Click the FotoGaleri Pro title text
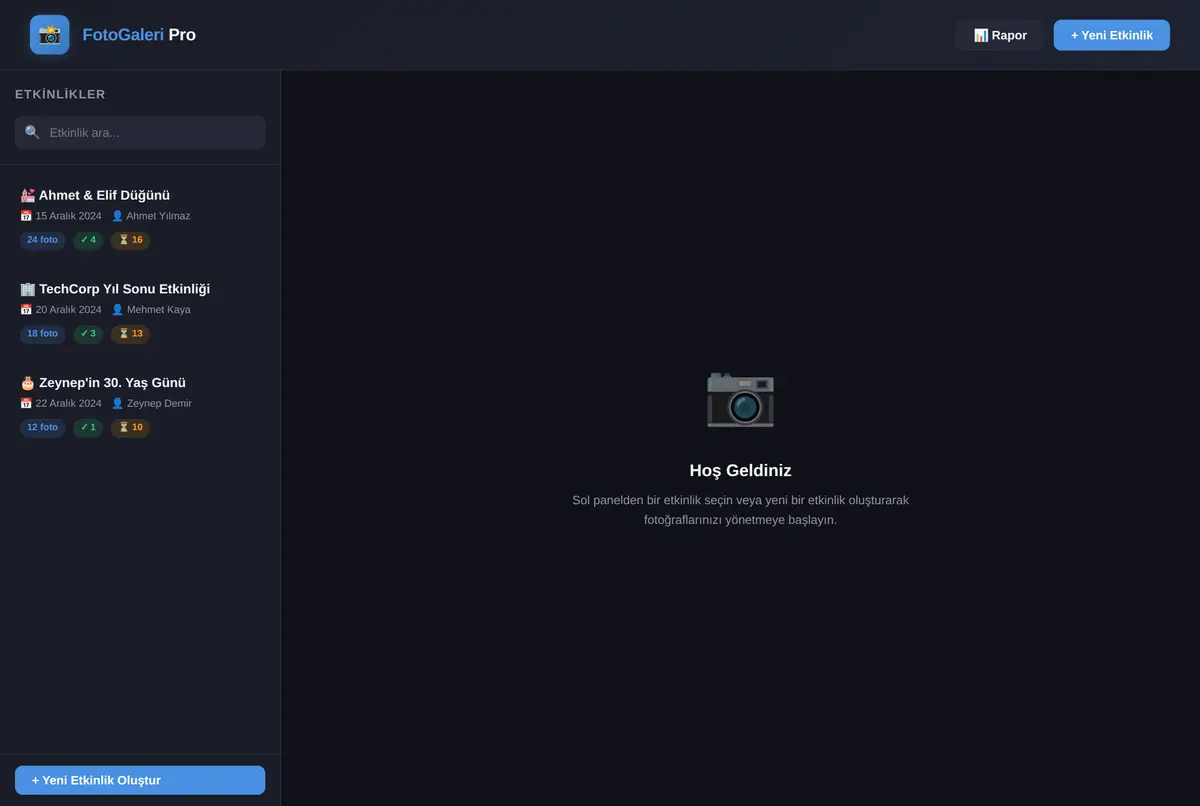Screen dimensions: 1200x806 point(139,35)
